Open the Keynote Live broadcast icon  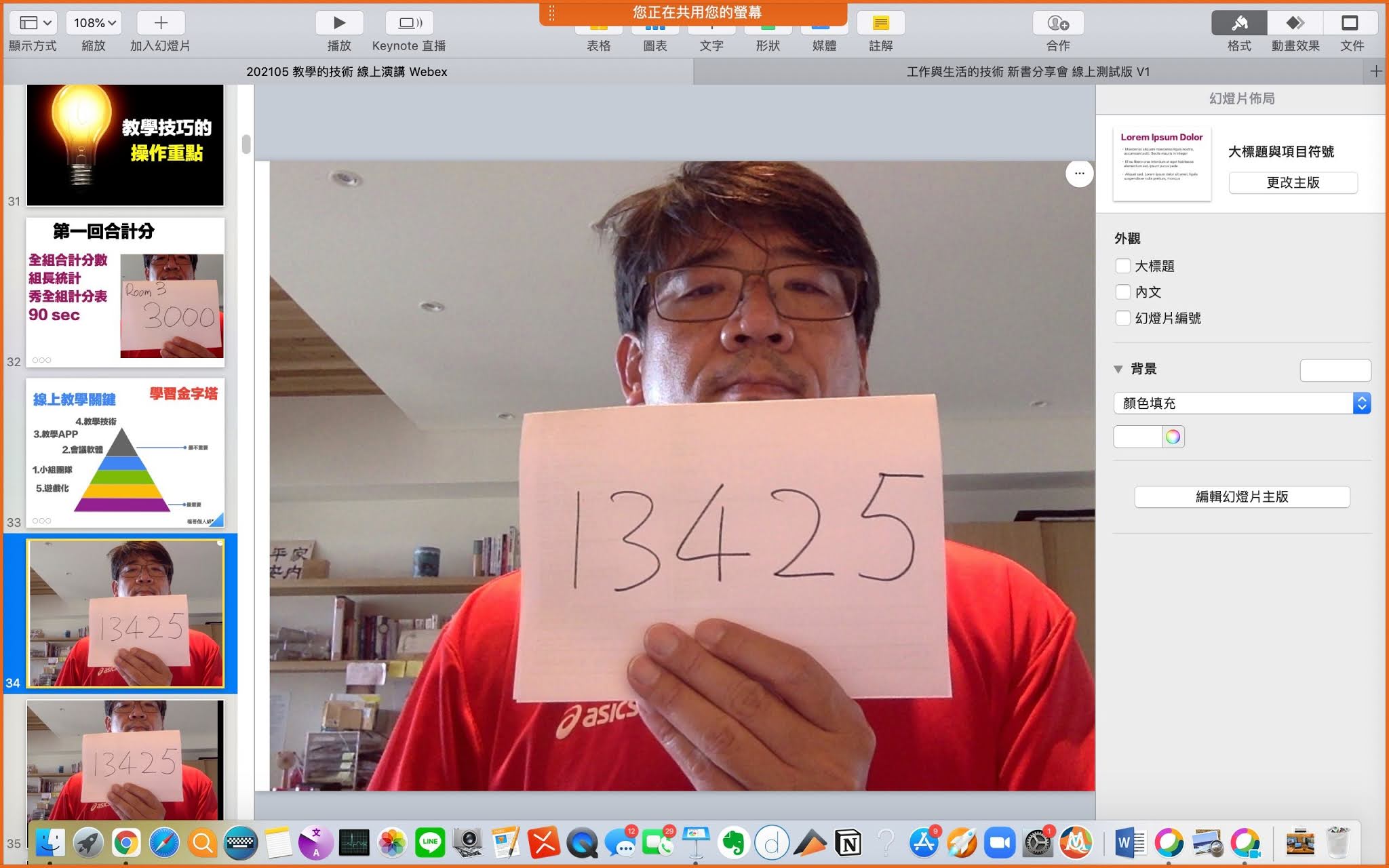[x=409, y=23]
